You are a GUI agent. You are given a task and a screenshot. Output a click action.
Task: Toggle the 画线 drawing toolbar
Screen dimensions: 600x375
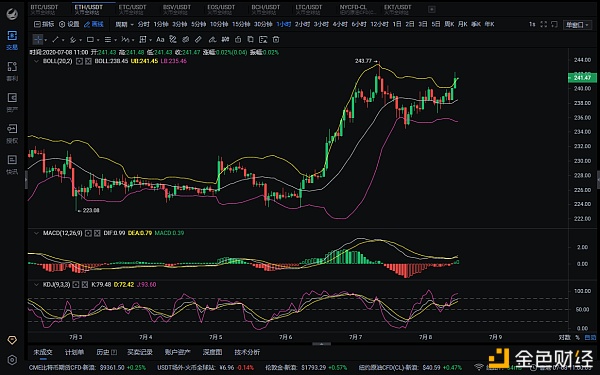point(94,24)
